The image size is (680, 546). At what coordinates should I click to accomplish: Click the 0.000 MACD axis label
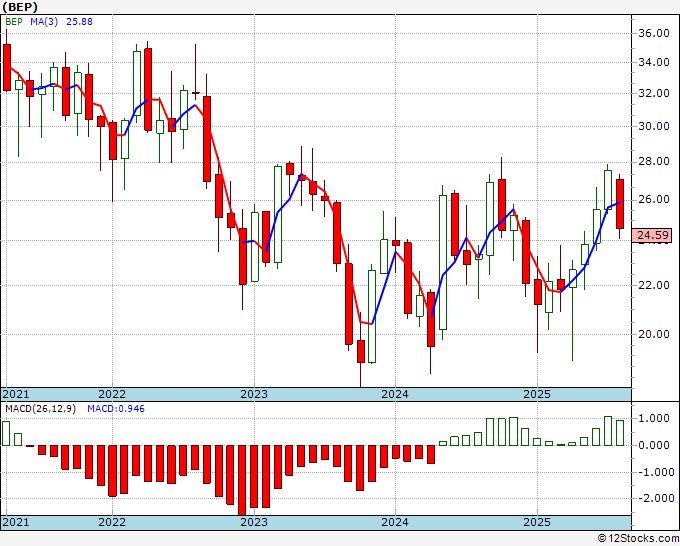pyautogui.click(x=654, y=445)
